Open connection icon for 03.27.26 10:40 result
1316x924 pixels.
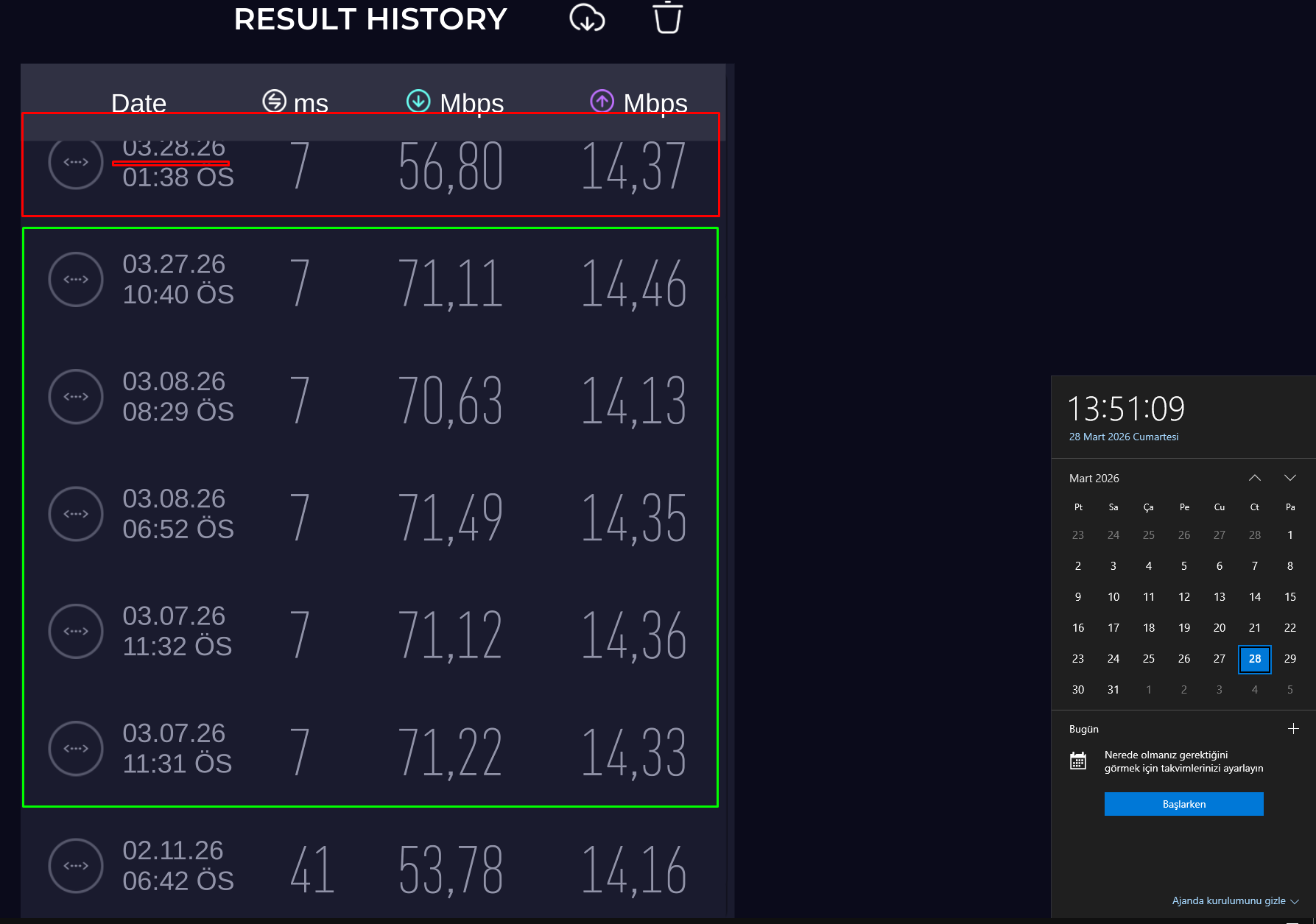76,279
